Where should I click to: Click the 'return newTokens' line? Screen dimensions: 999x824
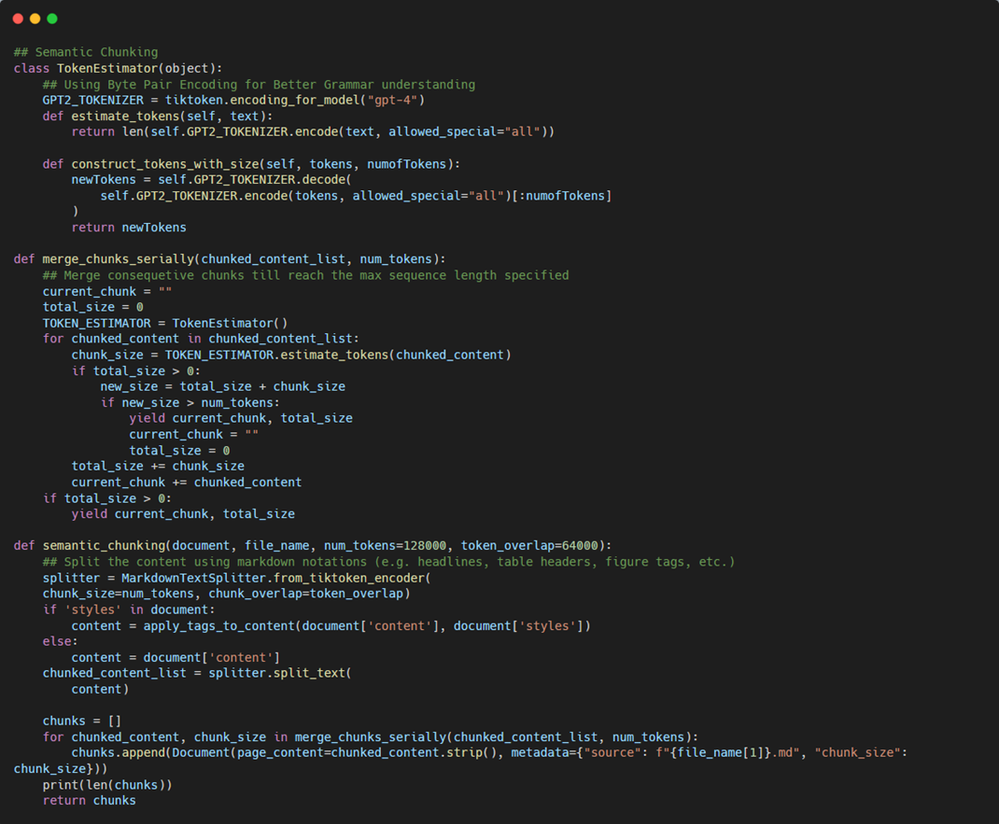click(129, 228)
